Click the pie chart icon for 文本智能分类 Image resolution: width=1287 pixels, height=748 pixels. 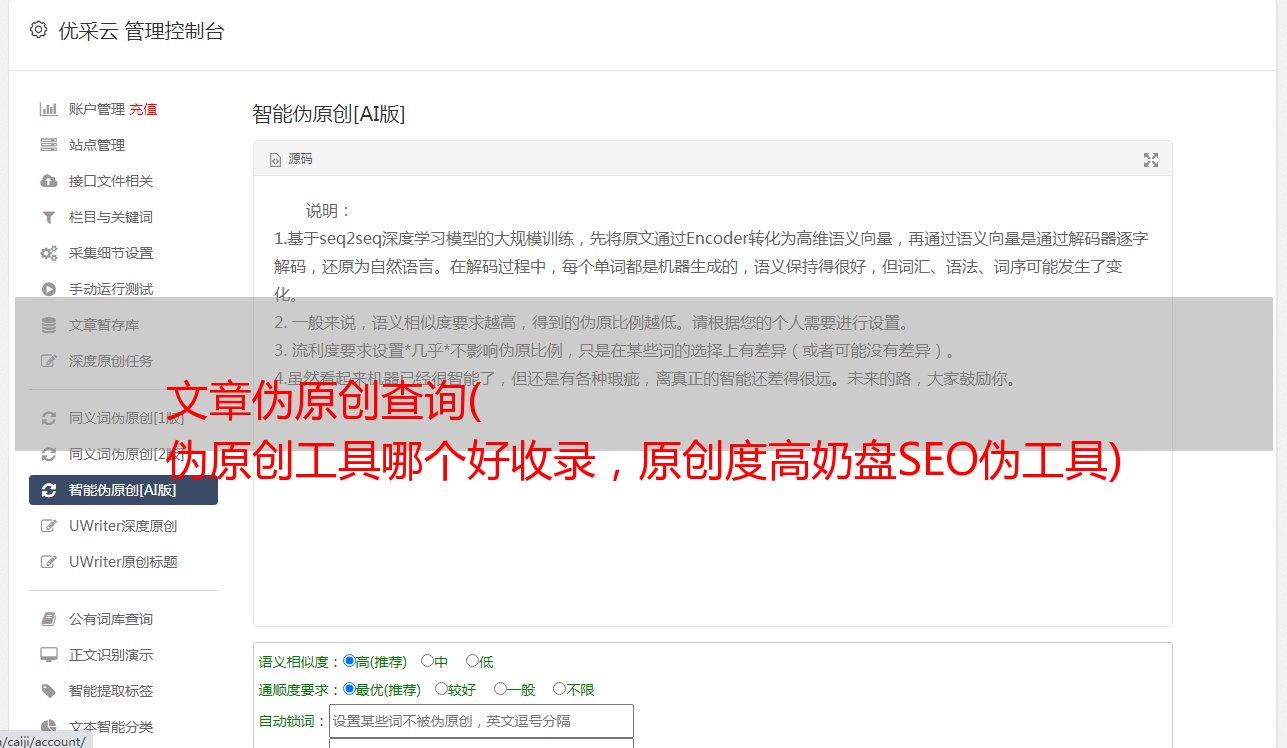tap(48, 727)
